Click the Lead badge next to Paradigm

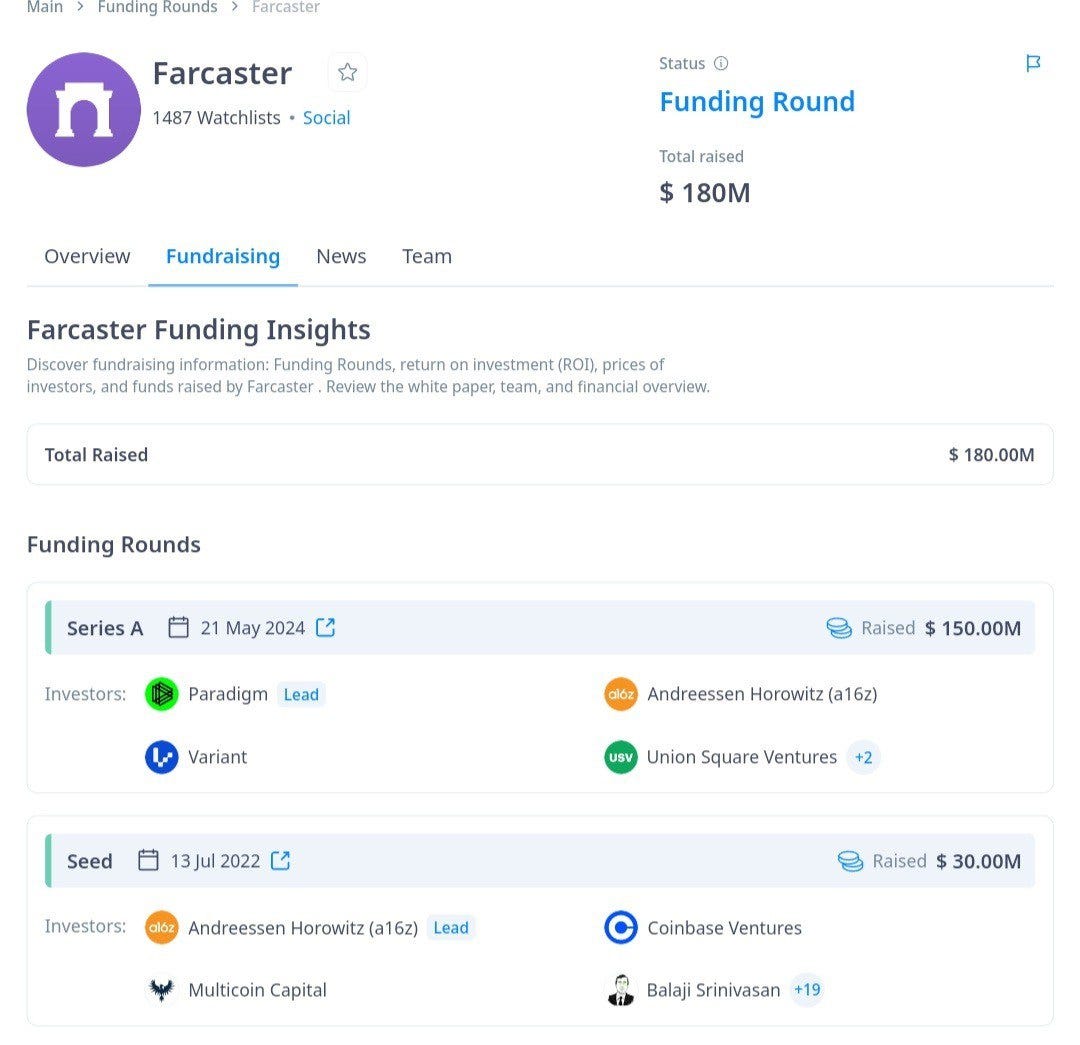tap(301, 693)
